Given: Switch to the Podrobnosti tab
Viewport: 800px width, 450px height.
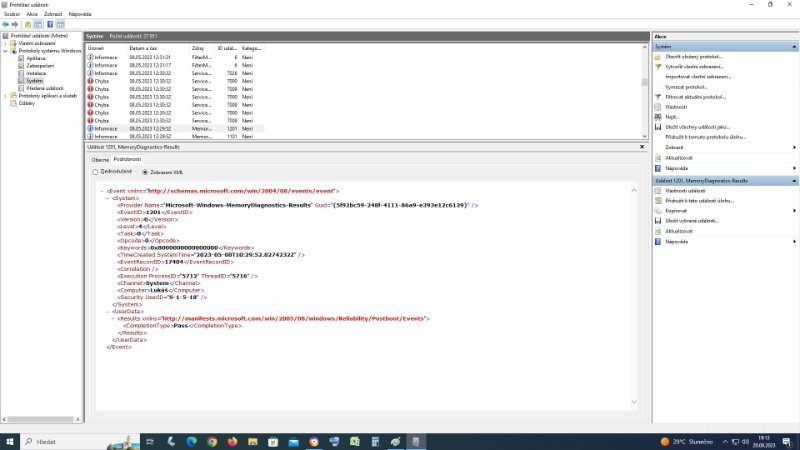Looking at the screenshot, I should (127, 159).
